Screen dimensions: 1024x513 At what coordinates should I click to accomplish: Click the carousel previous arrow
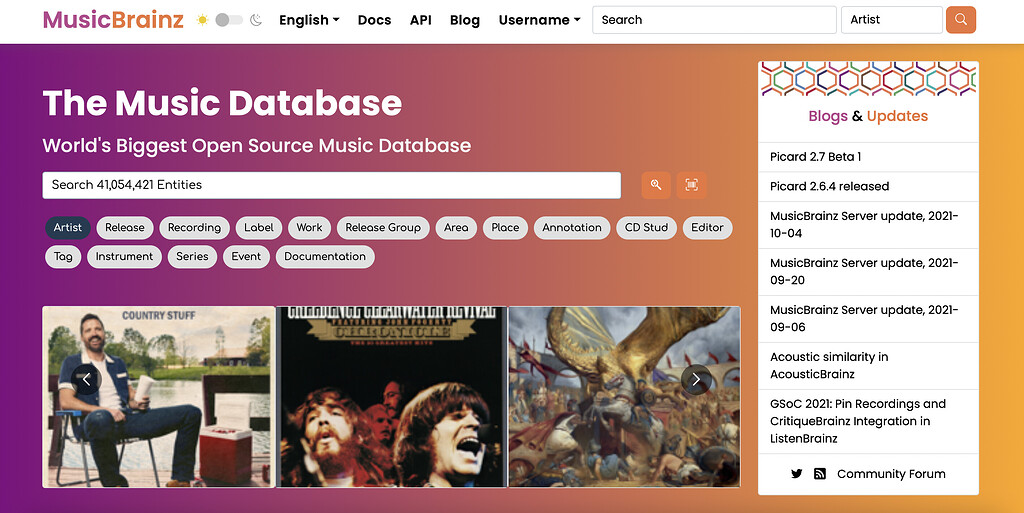coord(86,379)
